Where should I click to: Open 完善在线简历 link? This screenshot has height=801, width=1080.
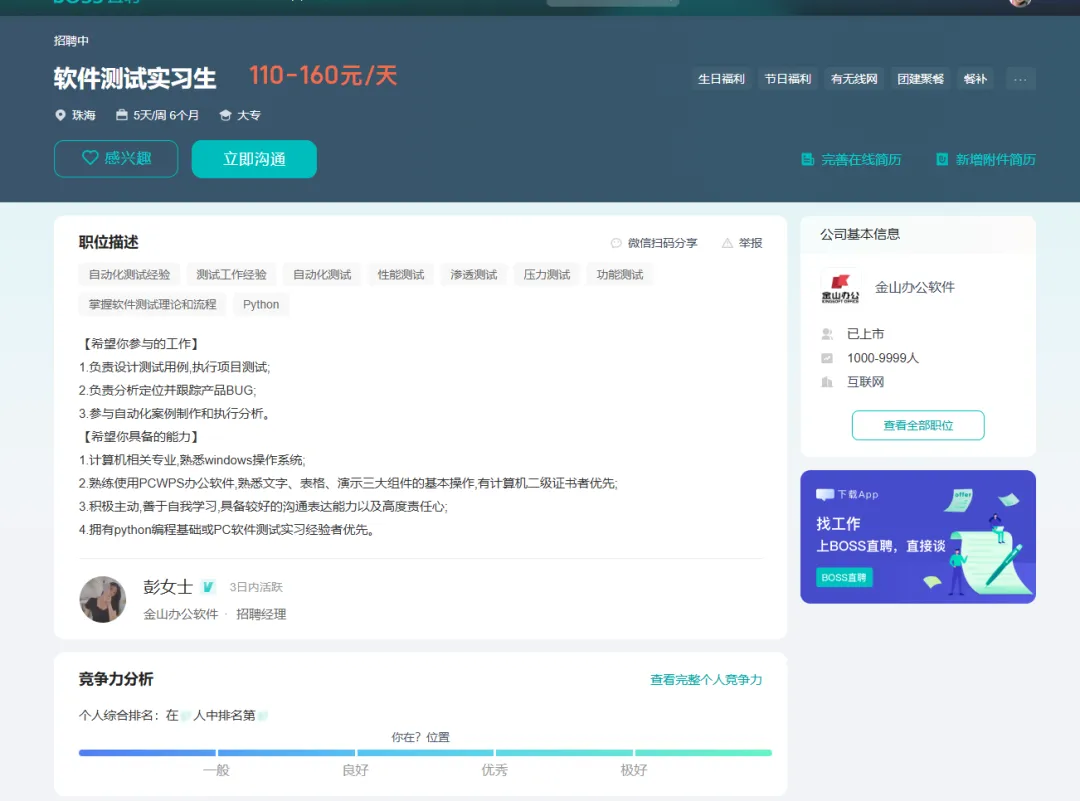860,160
